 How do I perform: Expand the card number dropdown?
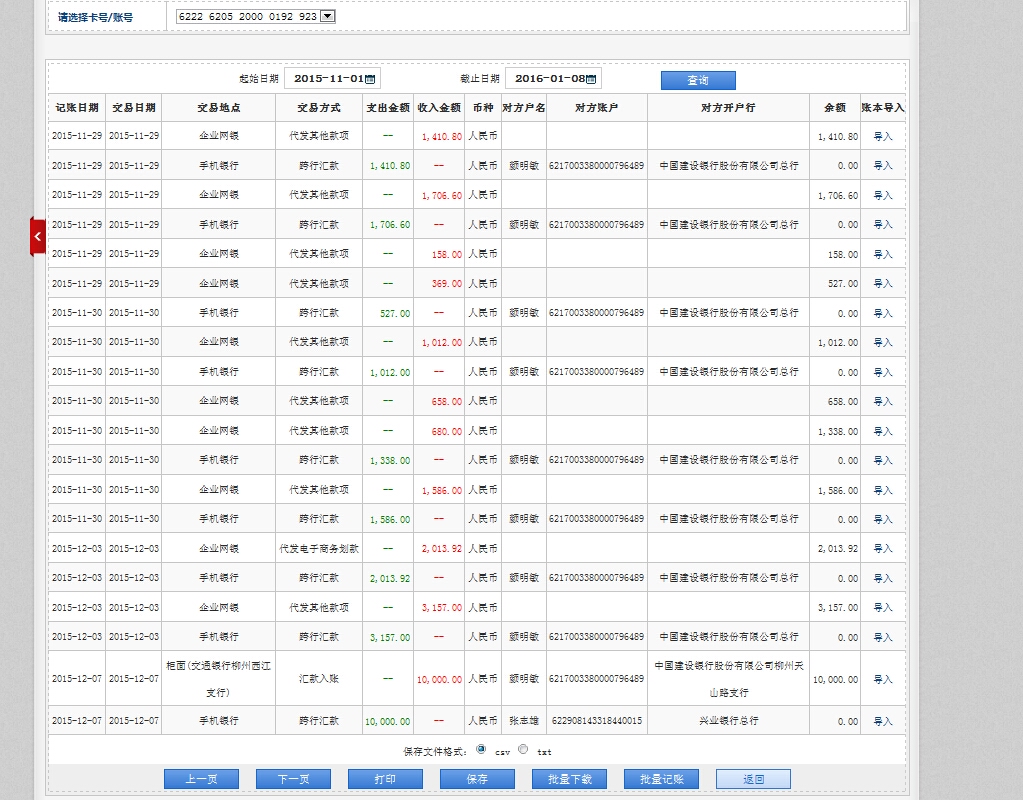coord(328,17)
